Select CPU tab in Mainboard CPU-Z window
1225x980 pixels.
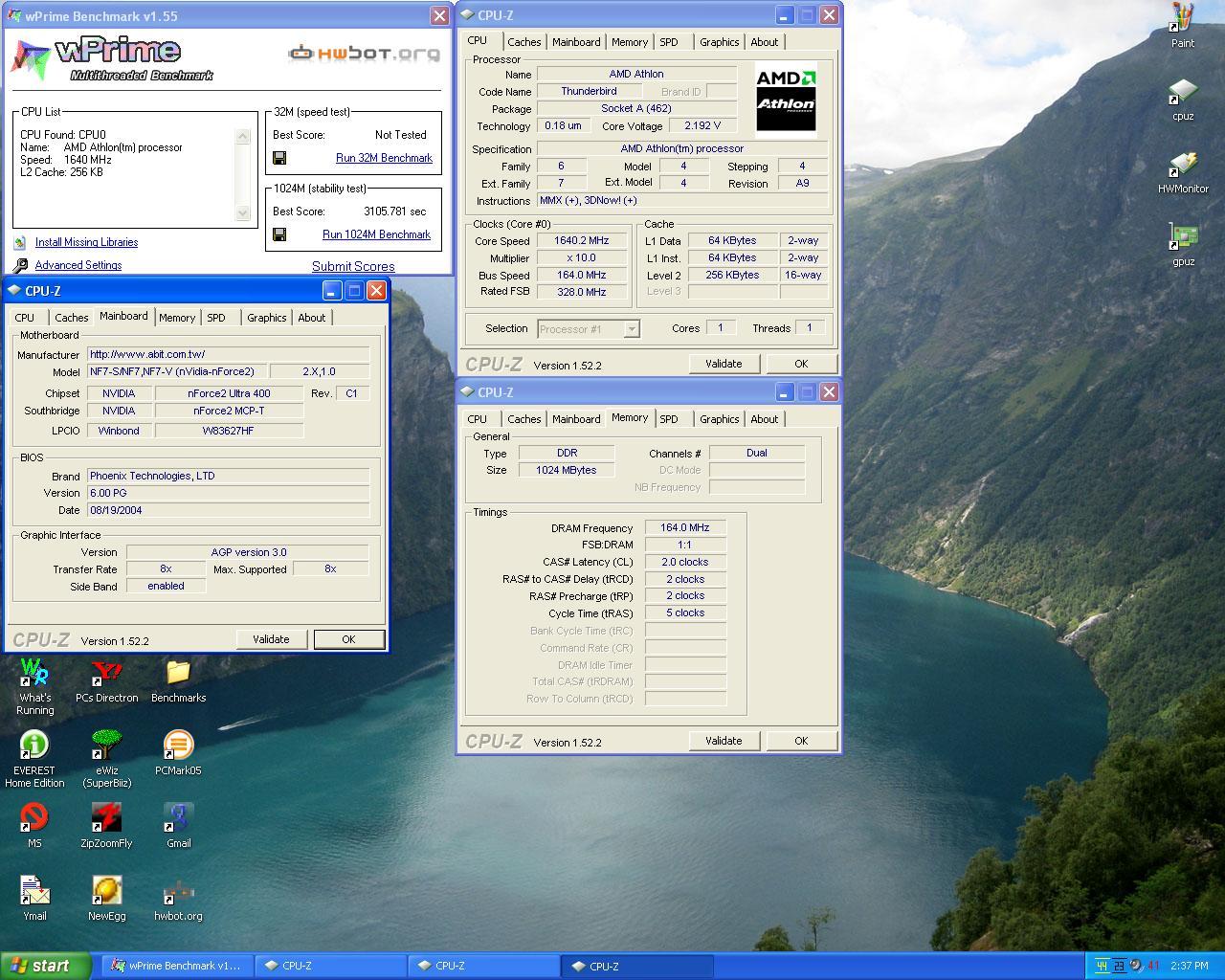25,318
